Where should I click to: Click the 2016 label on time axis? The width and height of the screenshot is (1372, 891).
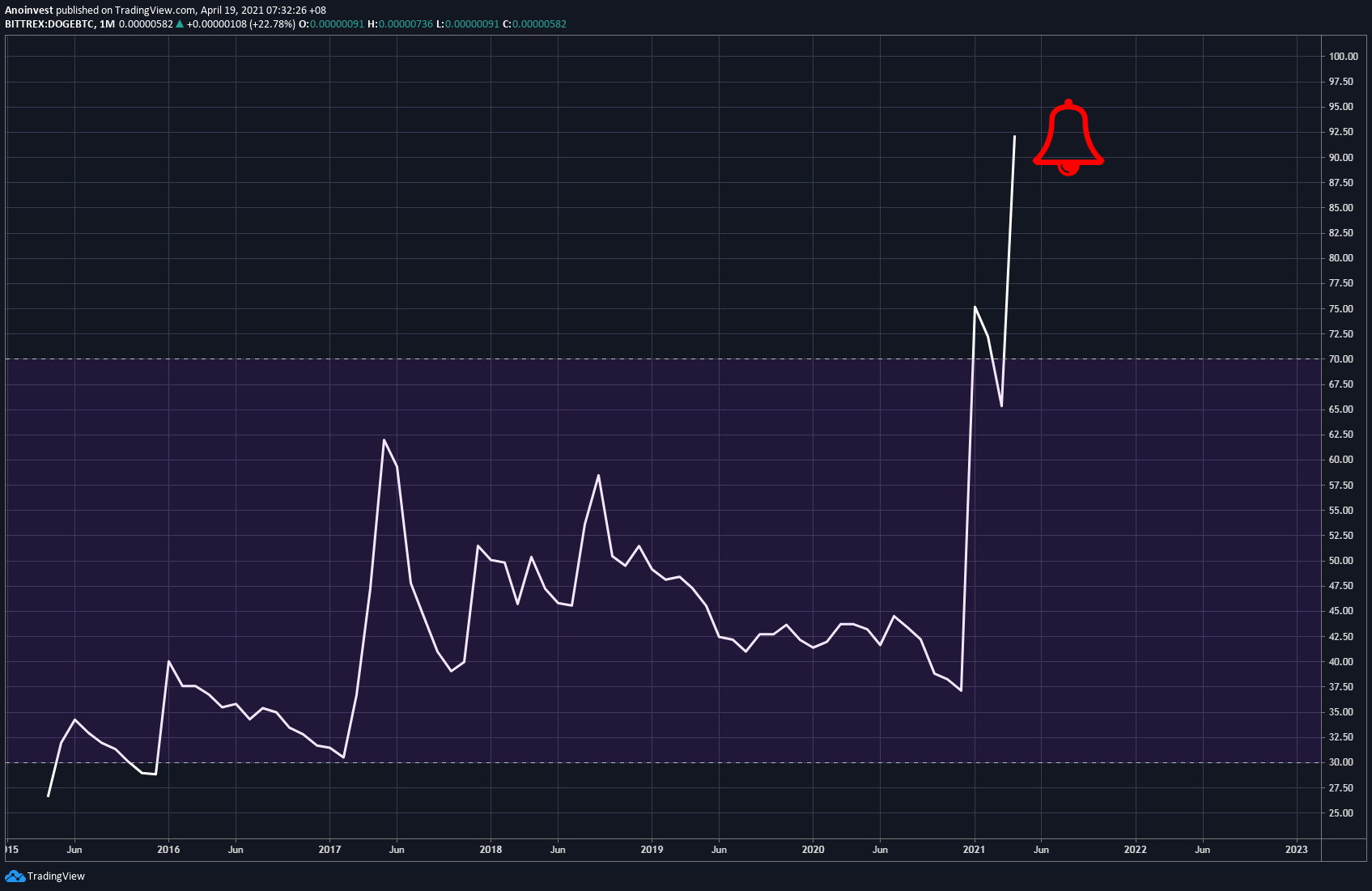pyautogui.click(x=168, y=850)
